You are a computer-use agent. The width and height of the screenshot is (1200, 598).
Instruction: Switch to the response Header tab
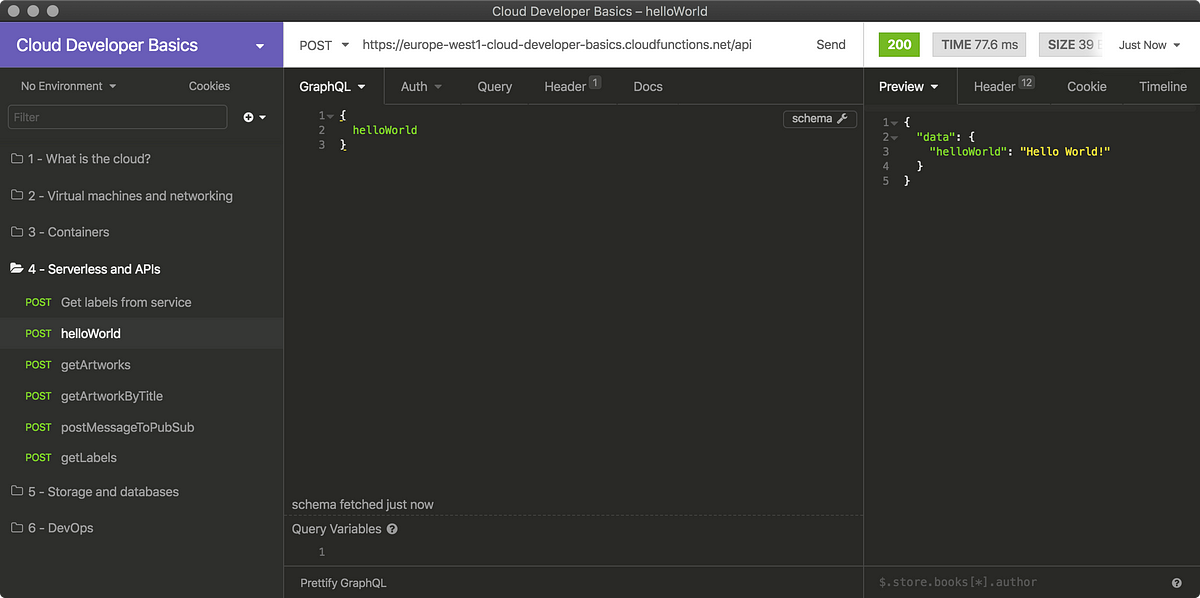click(1003, 87)
